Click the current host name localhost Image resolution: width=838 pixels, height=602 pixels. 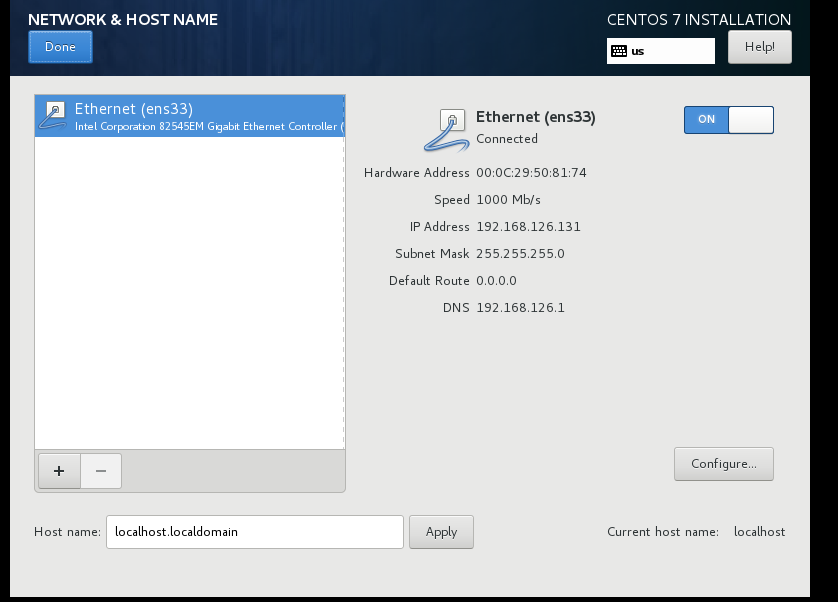click(759, 532)
